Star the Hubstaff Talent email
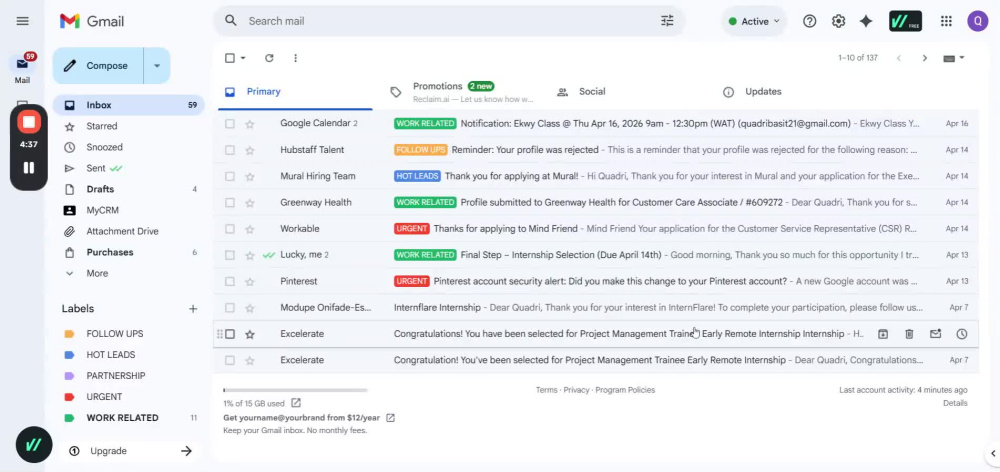1000x472 pixels. (x=250, y=150)
